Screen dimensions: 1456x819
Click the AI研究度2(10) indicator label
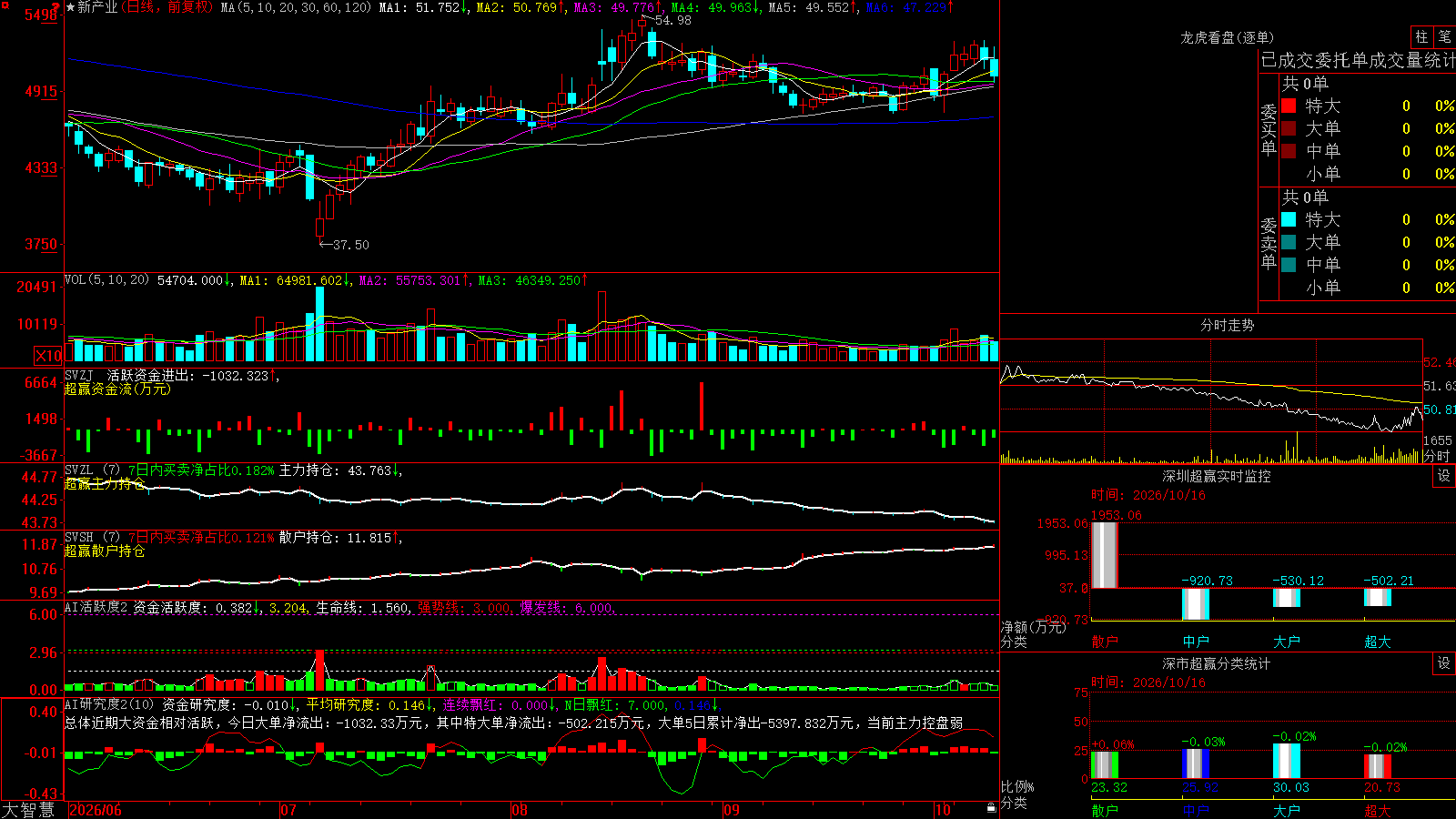[109, 704]
